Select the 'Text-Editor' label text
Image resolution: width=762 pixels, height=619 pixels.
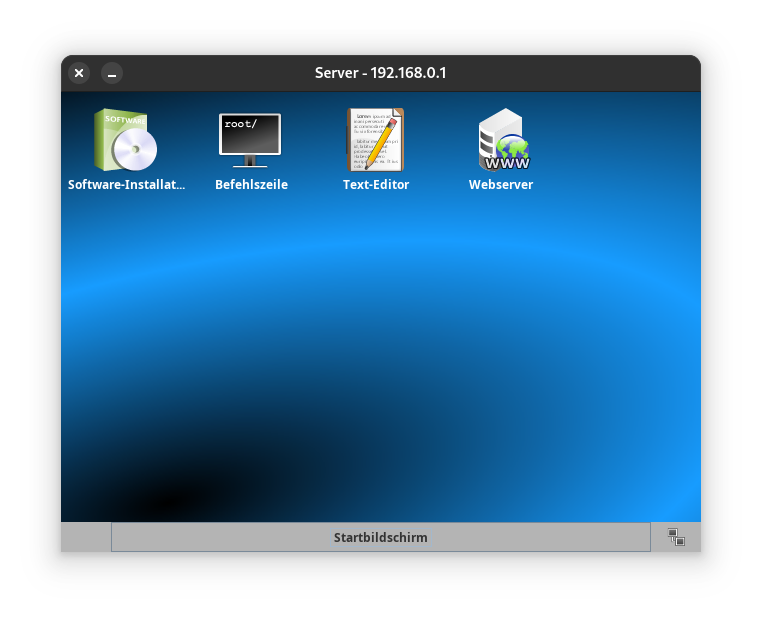pyautogui.click(x=376, y=185)
